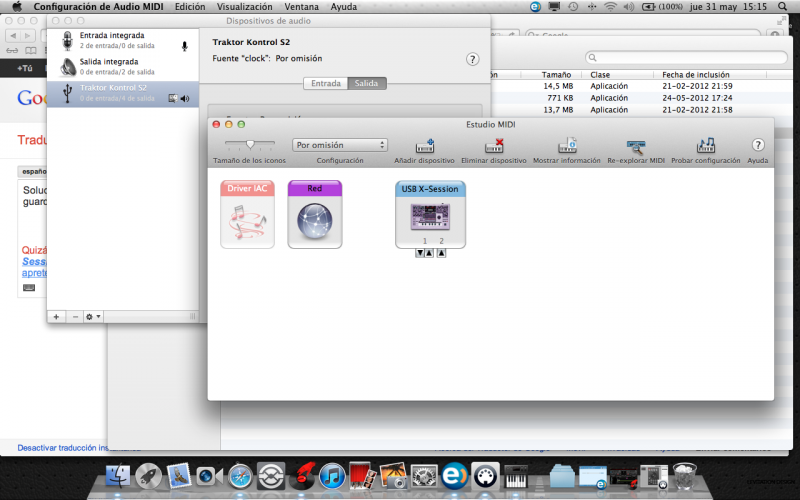
Task: Open Spotlight search in menu bar
Action: (x=782, y=7)
